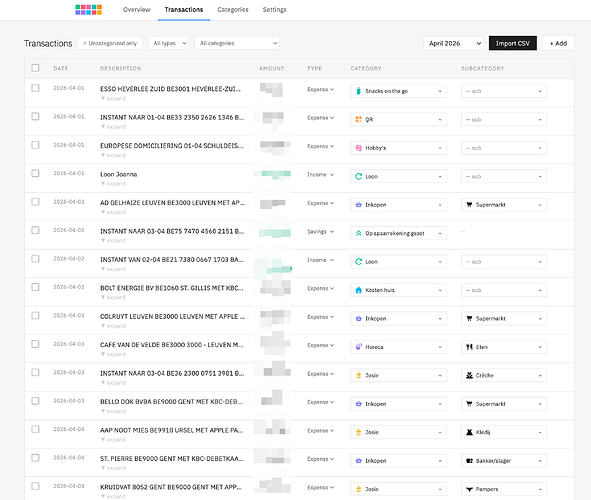Image resolution: width=591 pixels, height=500 pixels.
Task: Open the April 2026 month selector
Action: [454, 43]
